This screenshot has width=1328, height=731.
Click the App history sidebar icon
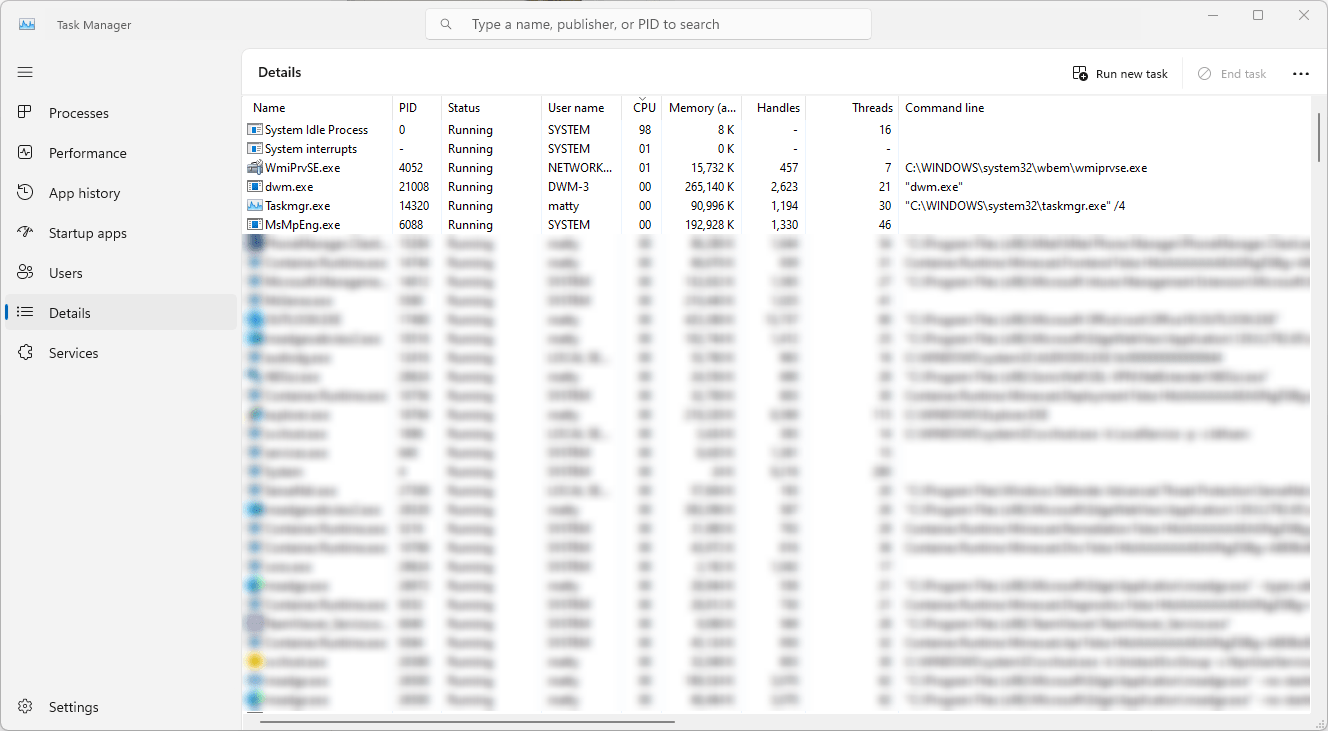25,193
